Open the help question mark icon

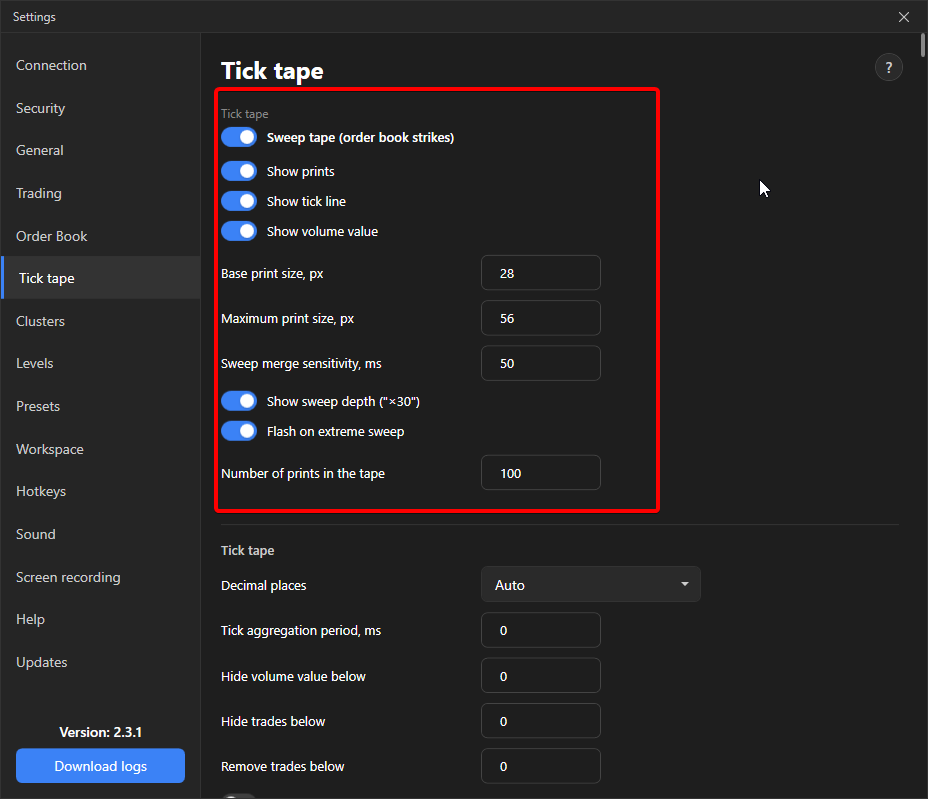888,67
